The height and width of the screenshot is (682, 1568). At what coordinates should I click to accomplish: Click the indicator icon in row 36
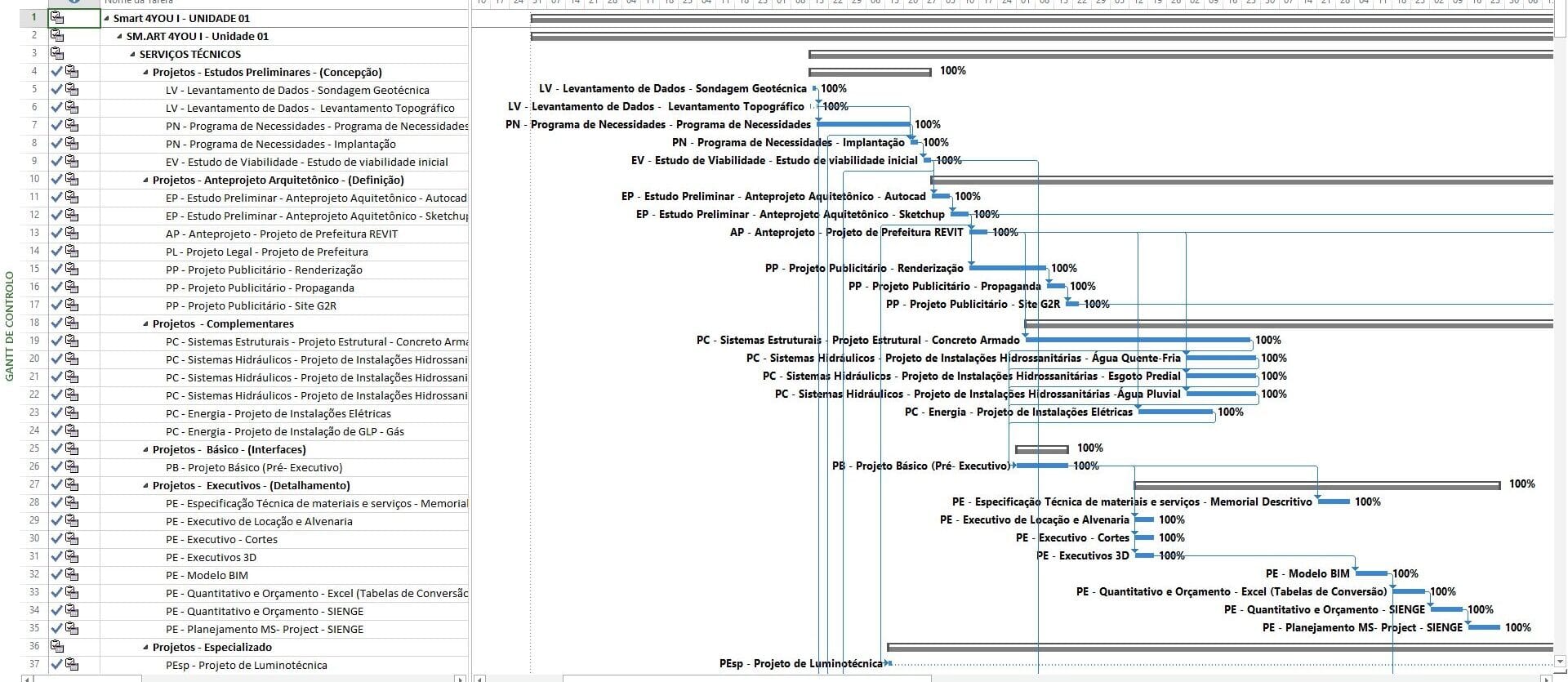tap(56, 647)
